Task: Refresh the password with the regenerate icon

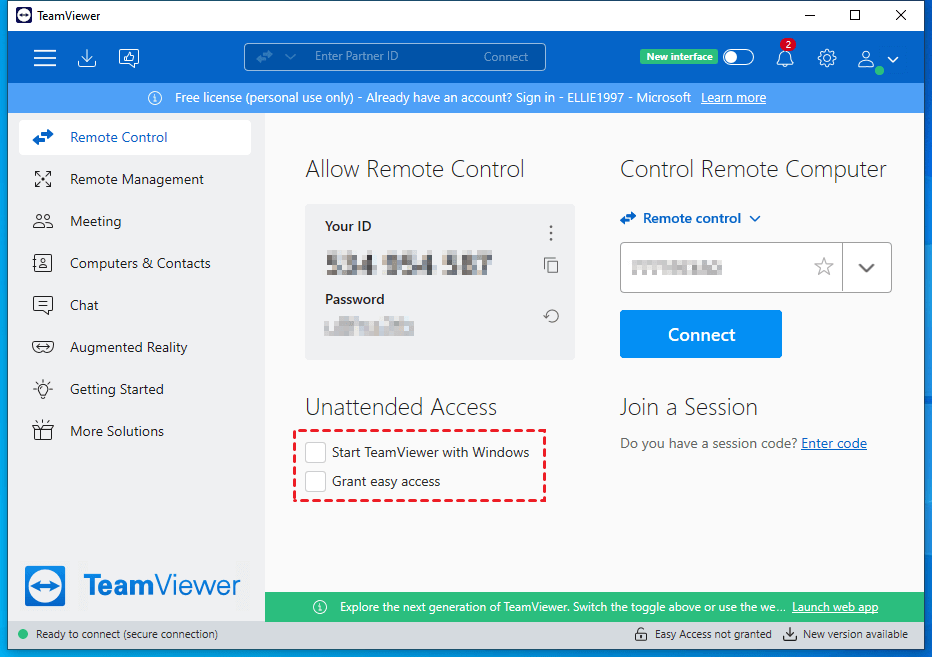Action: pos(551,316)
